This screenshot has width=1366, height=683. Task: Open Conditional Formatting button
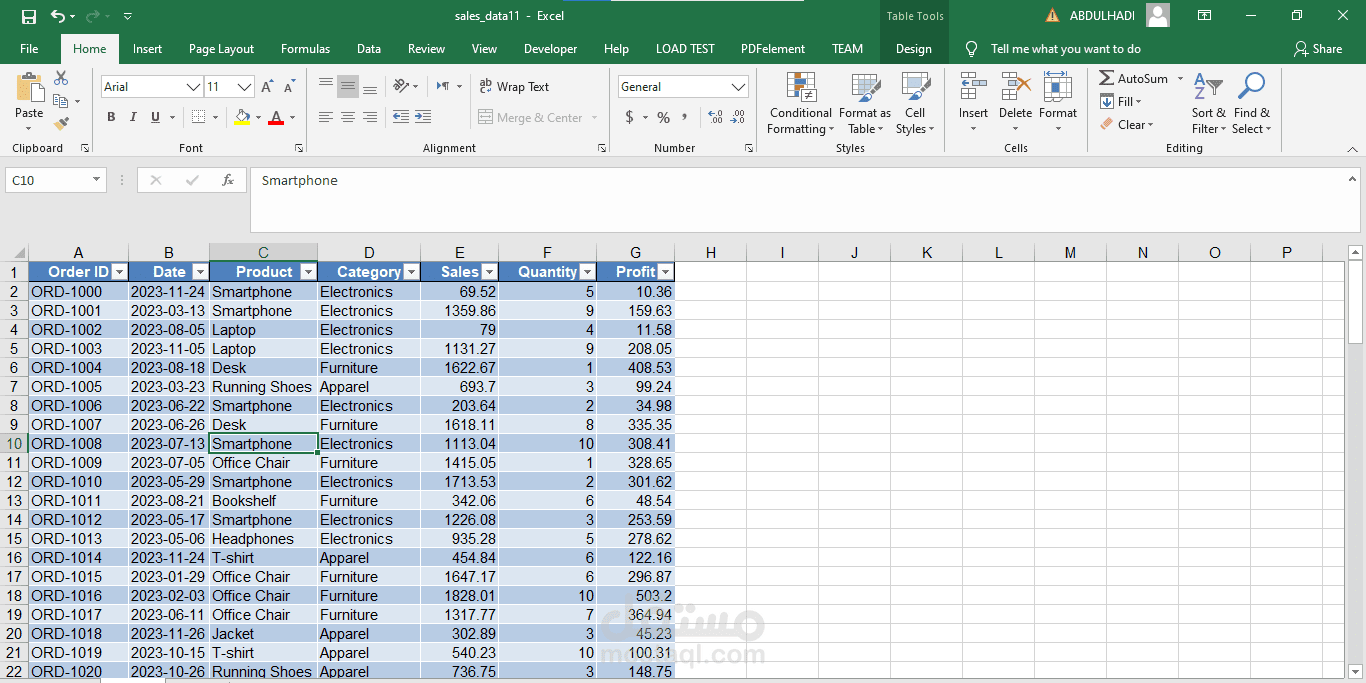tap(800, 103)
